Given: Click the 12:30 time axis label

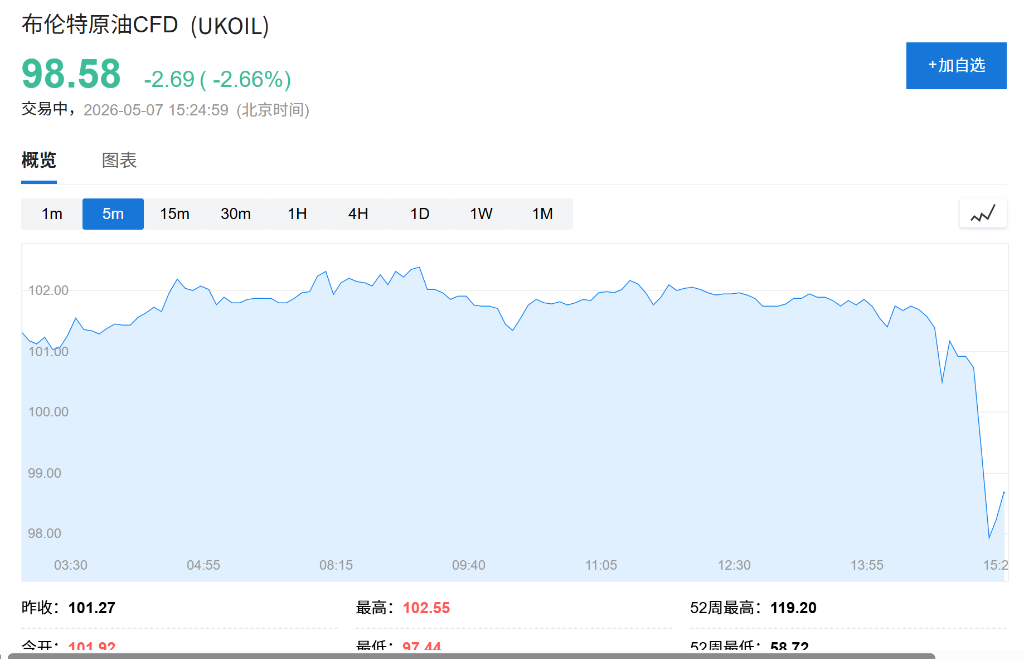Looking at the screenshot, I should click(734, 565).
